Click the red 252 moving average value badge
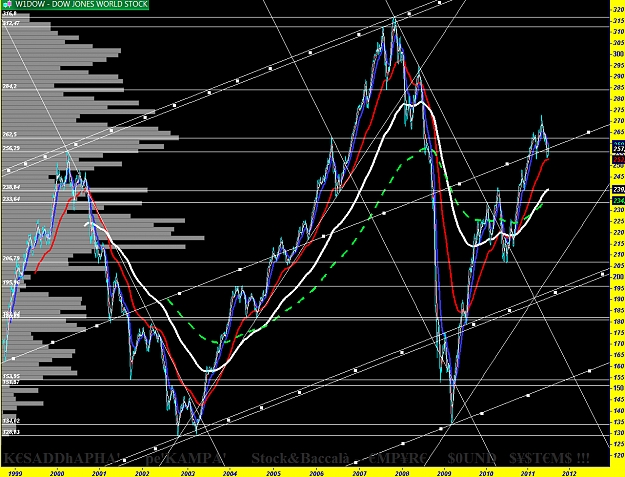Viewport: 625px width, 477px height. [618, 159]
